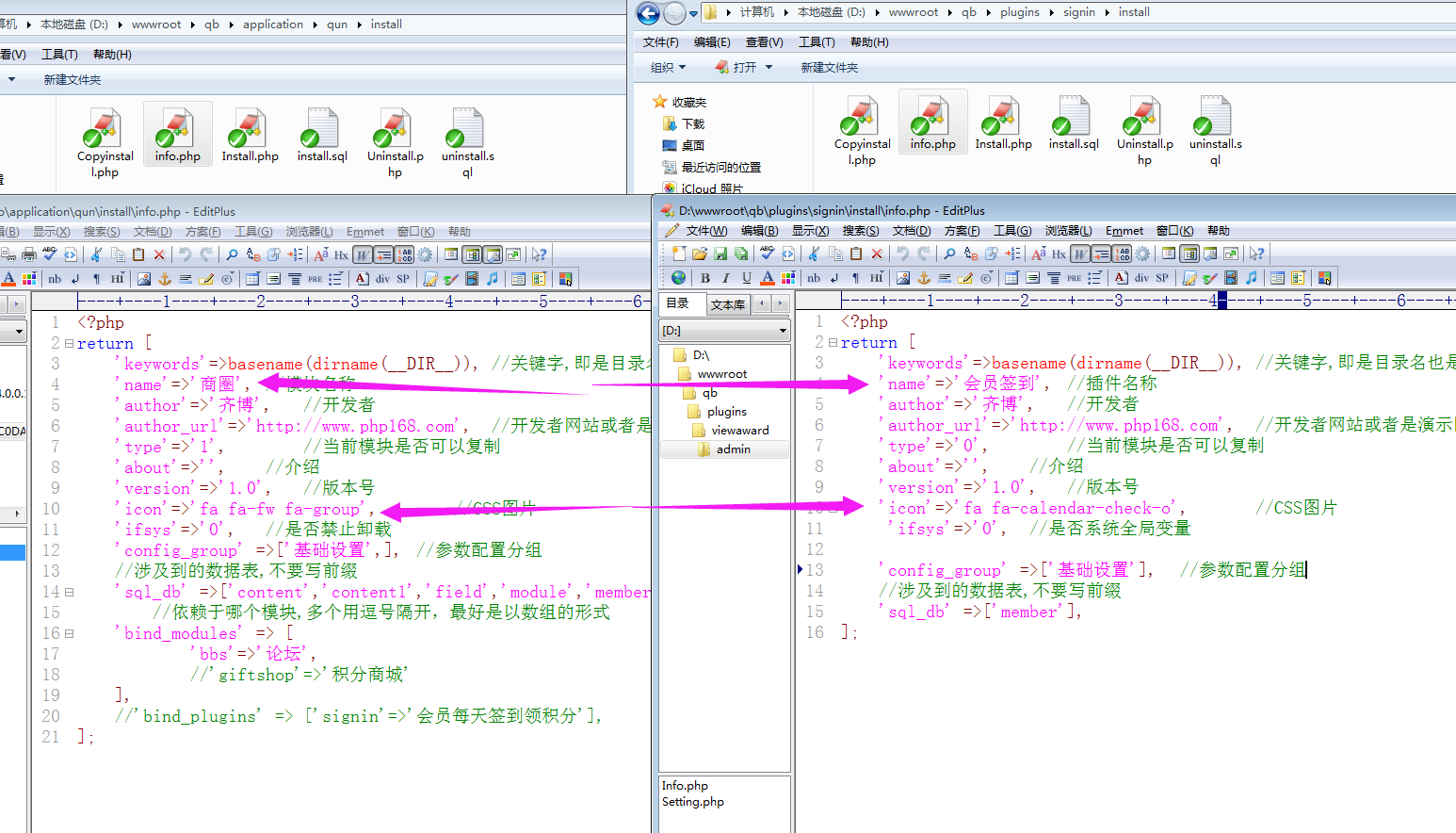
Task: Open font color picker in right EditPlus toolbar
Action: pyautogui.click(x=768, y=278)
